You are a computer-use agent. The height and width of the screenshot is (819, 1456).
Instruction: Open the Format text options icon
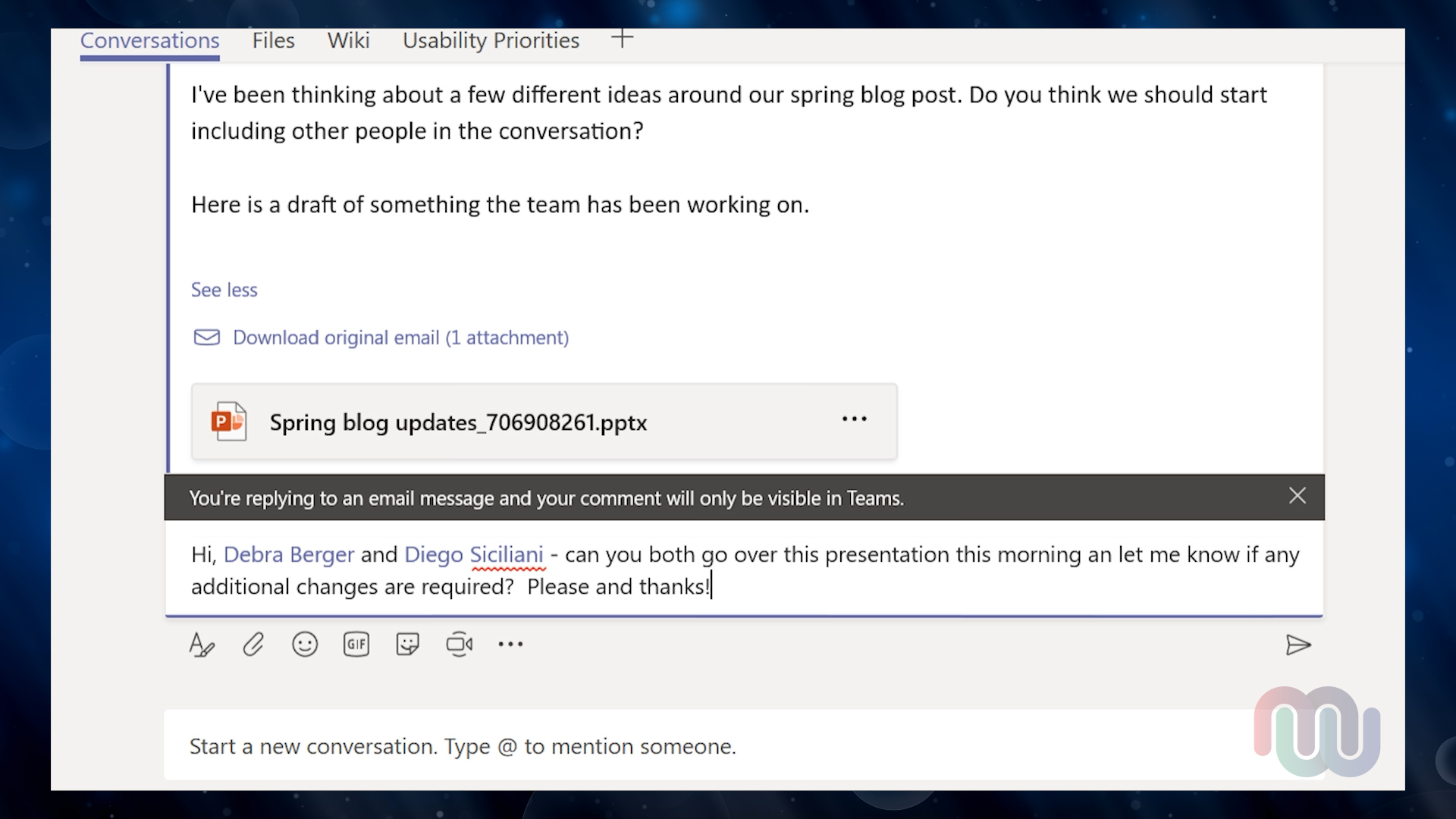tap(202, 645)
